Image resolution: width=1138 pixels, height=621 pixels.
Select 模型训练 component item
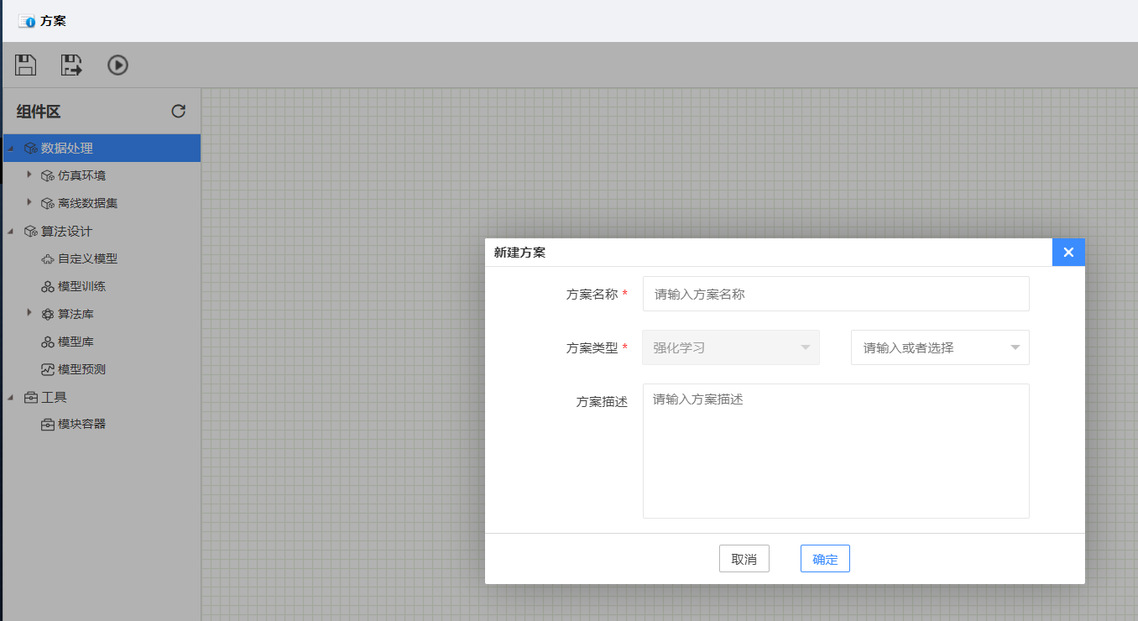(x=81, y=287)
